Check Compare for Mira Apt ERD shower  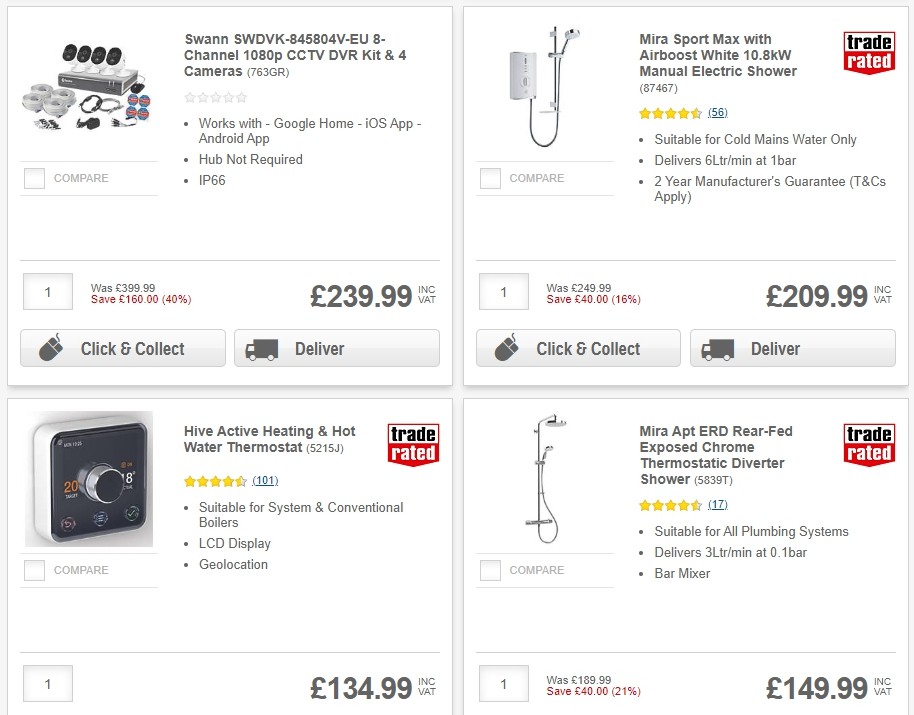pos(489,570)
